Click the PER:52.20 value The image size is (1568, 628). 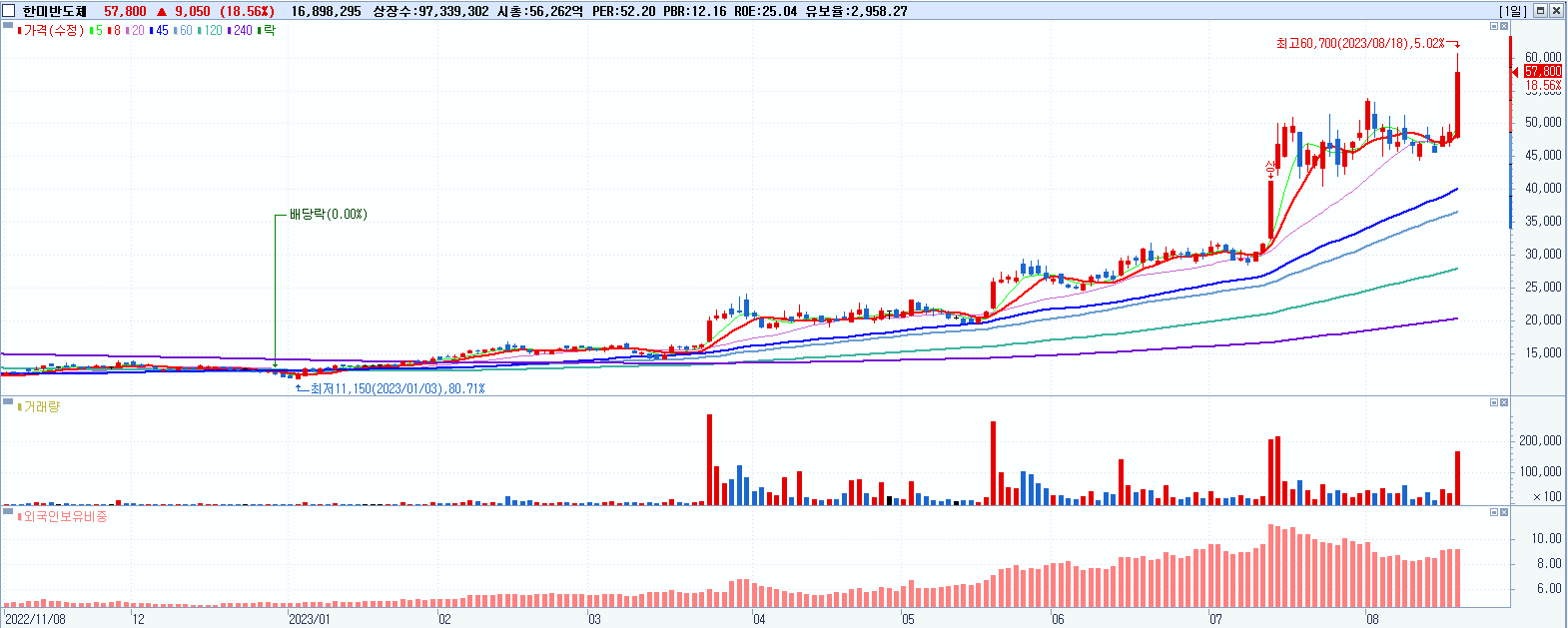click(x=624, y=11)
